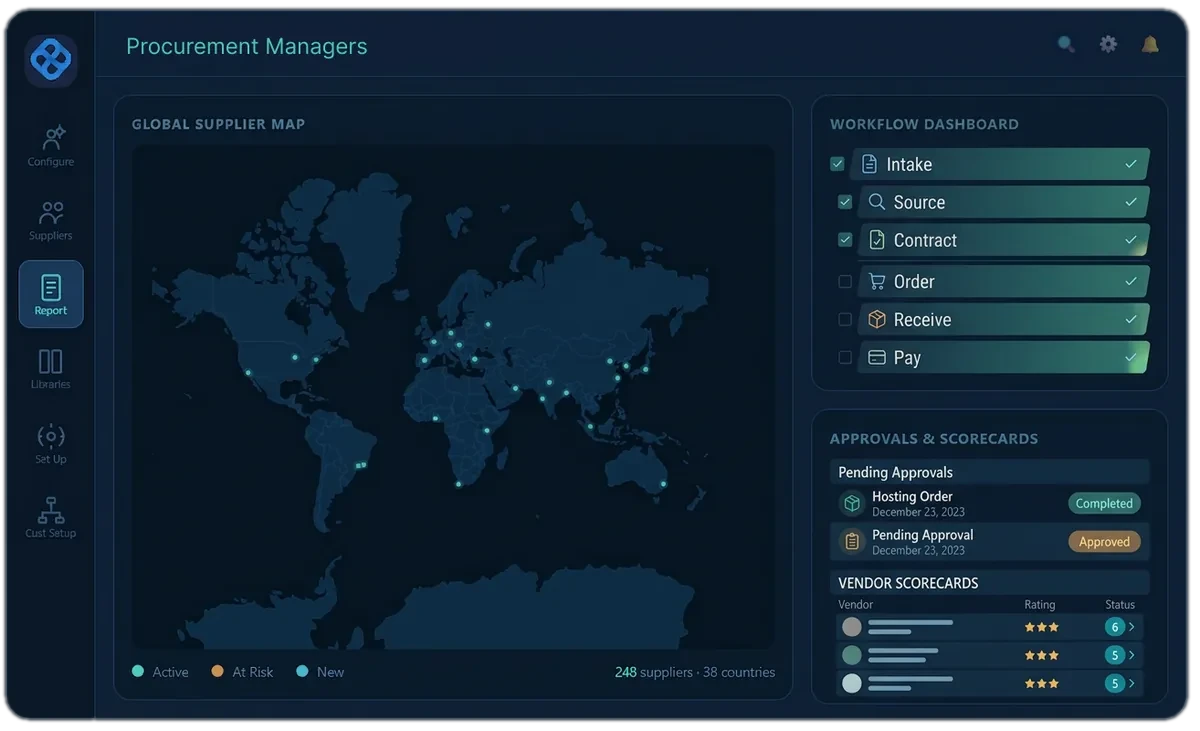Open the Libraries sidebar item
Screen dimensions: 1200x731
[51, 368]
